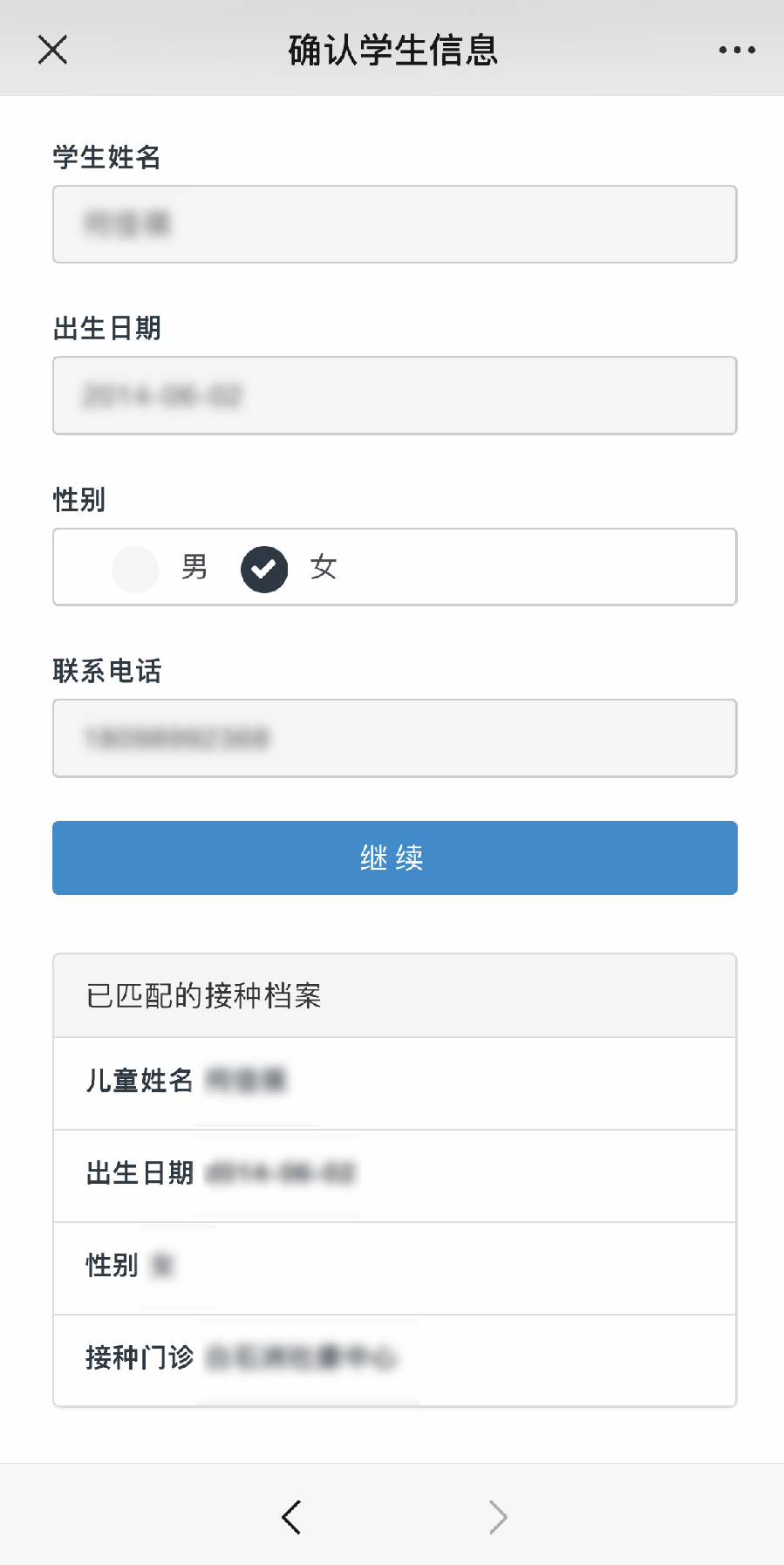784x1565 pixels.
Task: Click the 男 text label in gender box
Action: (x=194, y=567)
